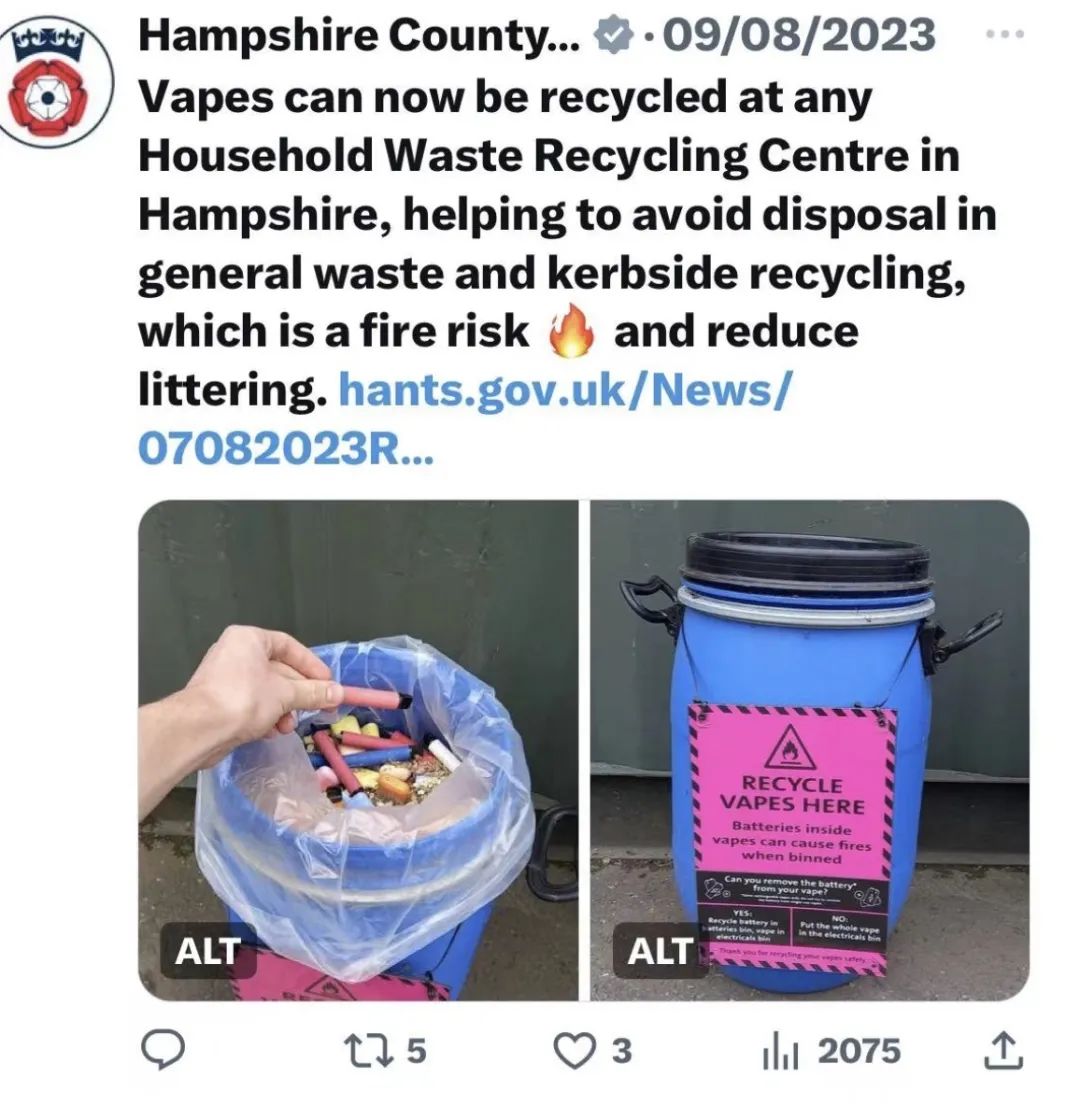Click the verified badge next to Hampshire County

(614, 35)
